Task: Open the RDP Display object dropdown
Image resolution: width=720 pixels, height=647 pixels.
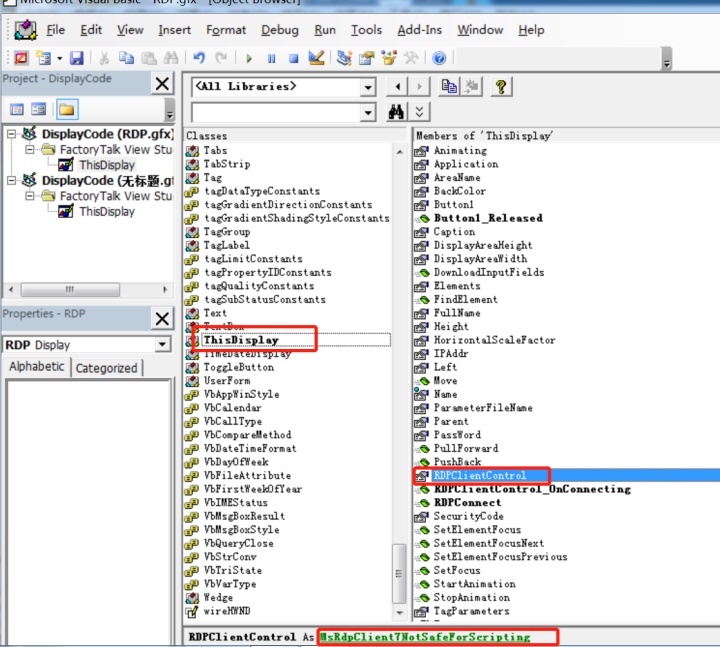Action: 162,344
